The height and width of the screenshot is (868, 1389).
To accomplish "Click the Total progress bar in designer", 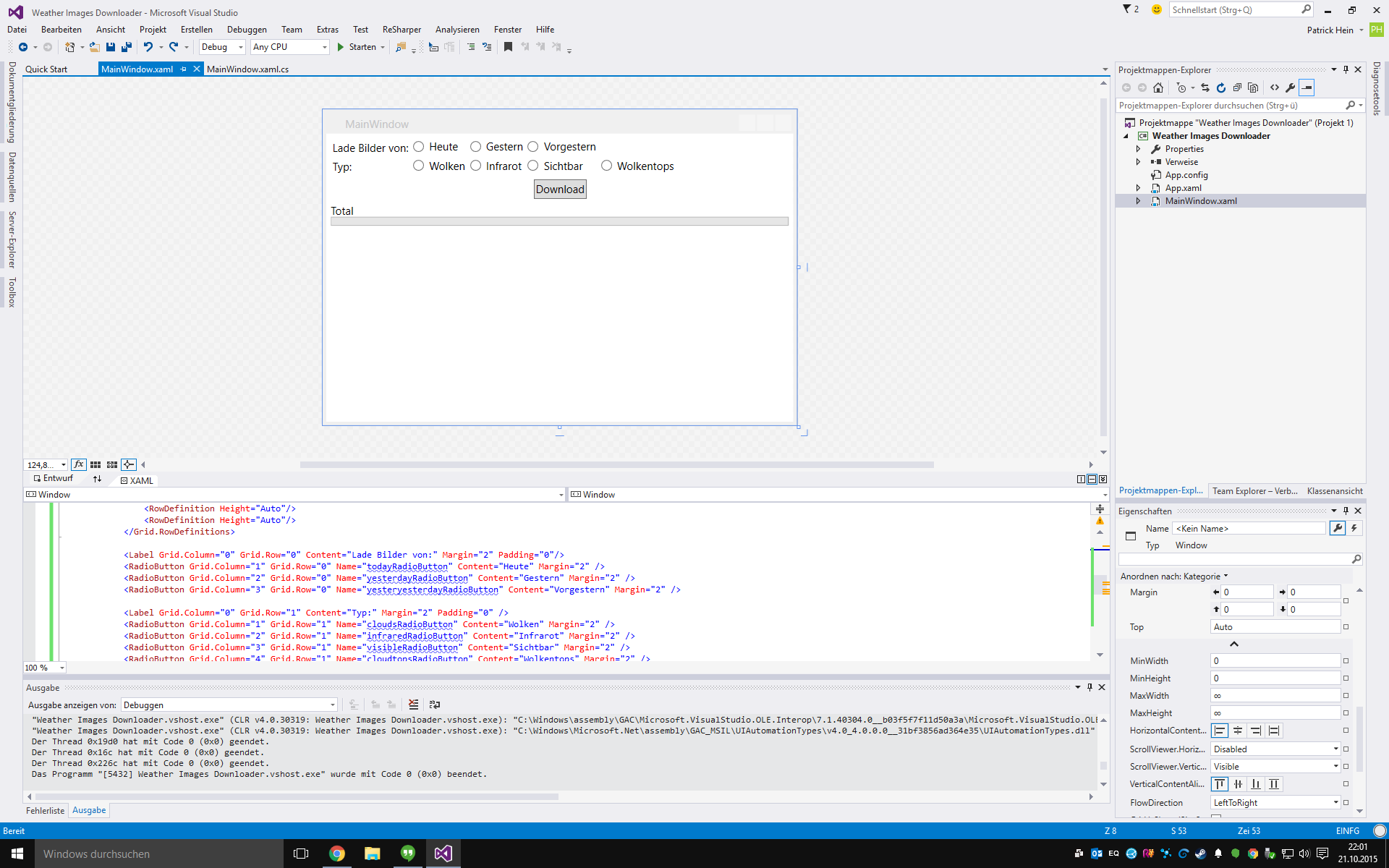I will point(559,221).
